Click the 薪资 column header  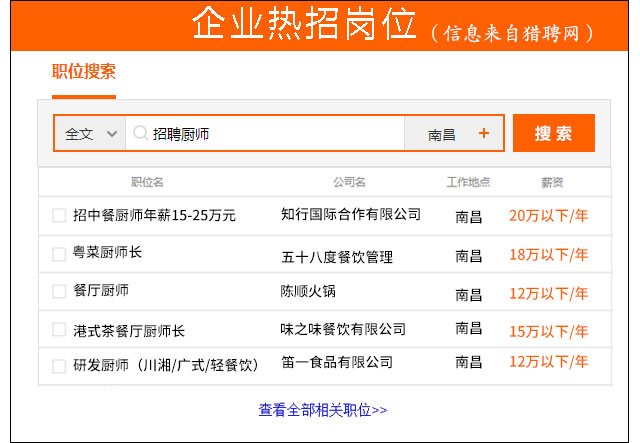[x=552, y=182]
